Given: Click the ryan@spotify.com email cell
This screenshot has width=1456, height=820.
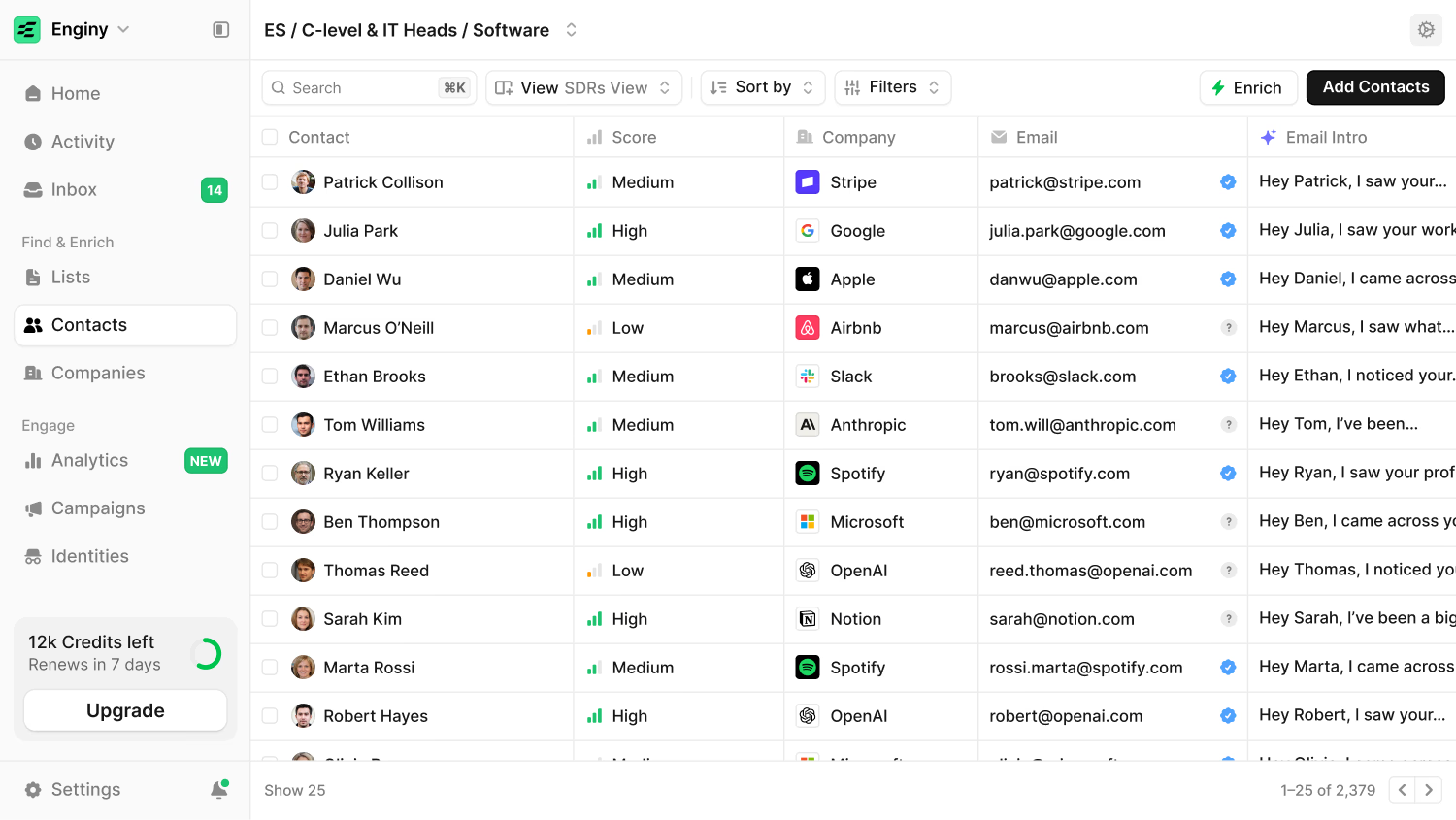Looking at the screenshot, I should pyautogui.click(x=1112, y=474).
